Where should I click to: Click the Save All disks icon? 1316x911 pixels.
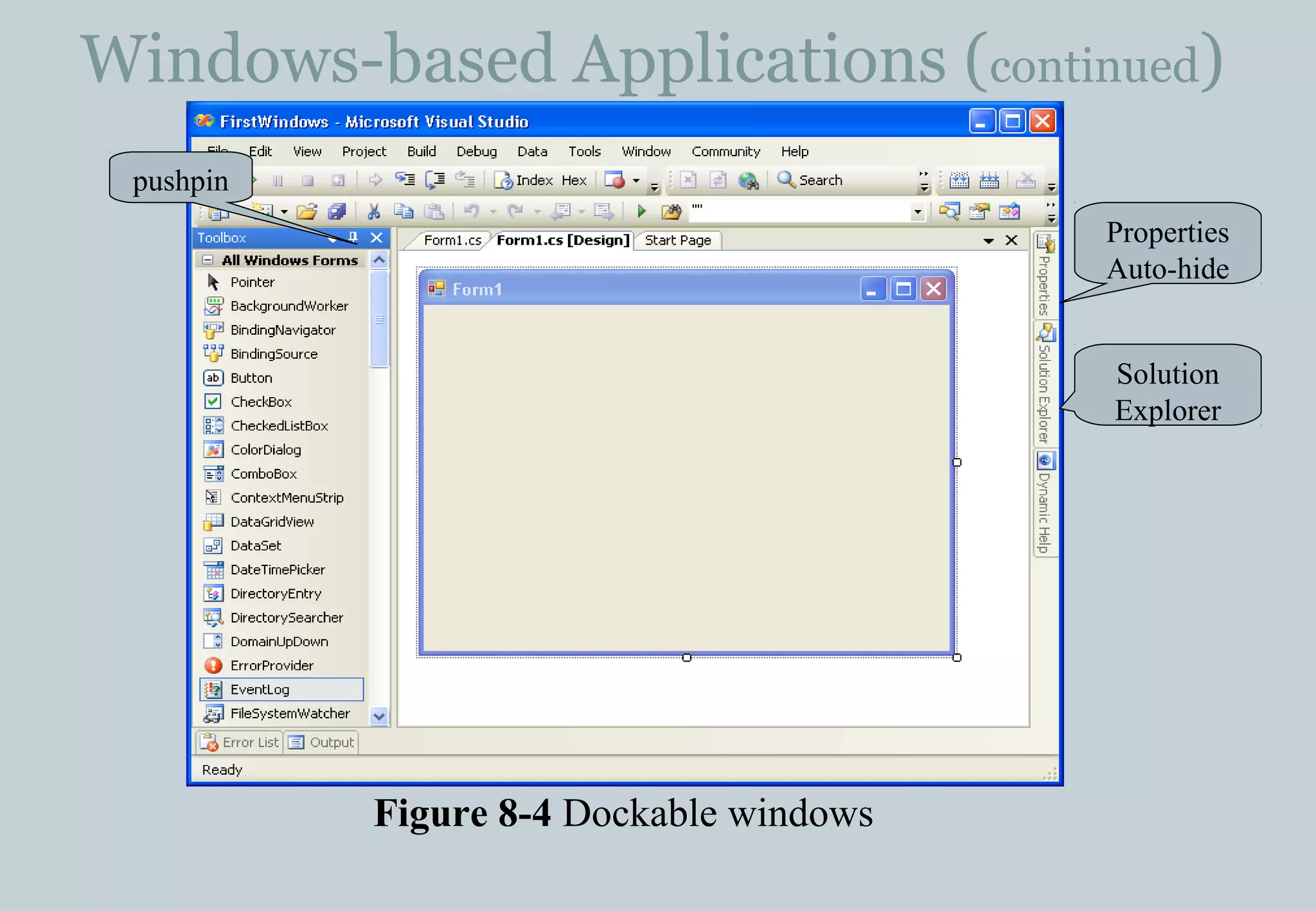337,211
